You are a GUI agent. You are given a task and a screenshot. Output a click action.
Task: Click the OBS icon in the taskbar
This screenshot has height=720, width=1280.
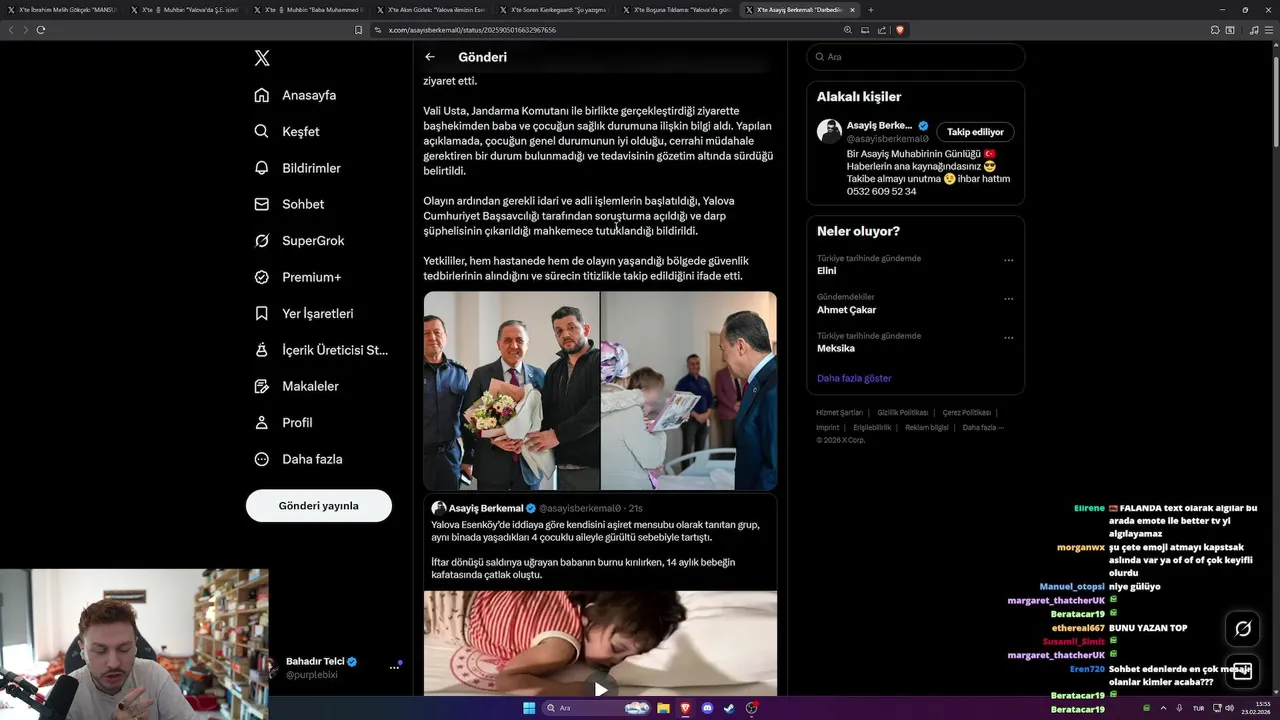click(751, 708)
